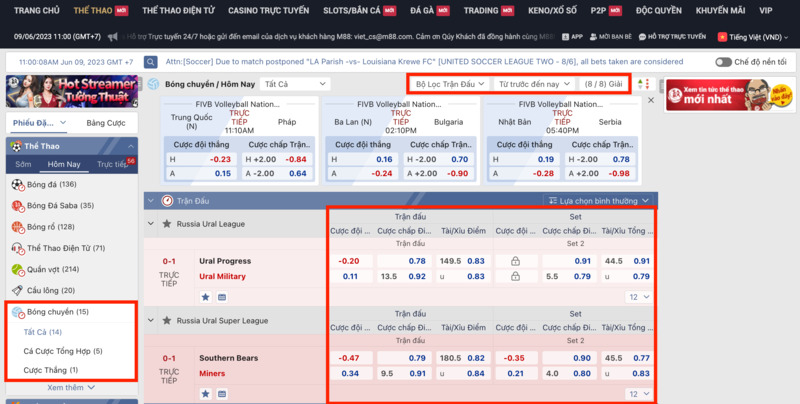Switch to the Trực tiếp tab

tap(112, 164)
